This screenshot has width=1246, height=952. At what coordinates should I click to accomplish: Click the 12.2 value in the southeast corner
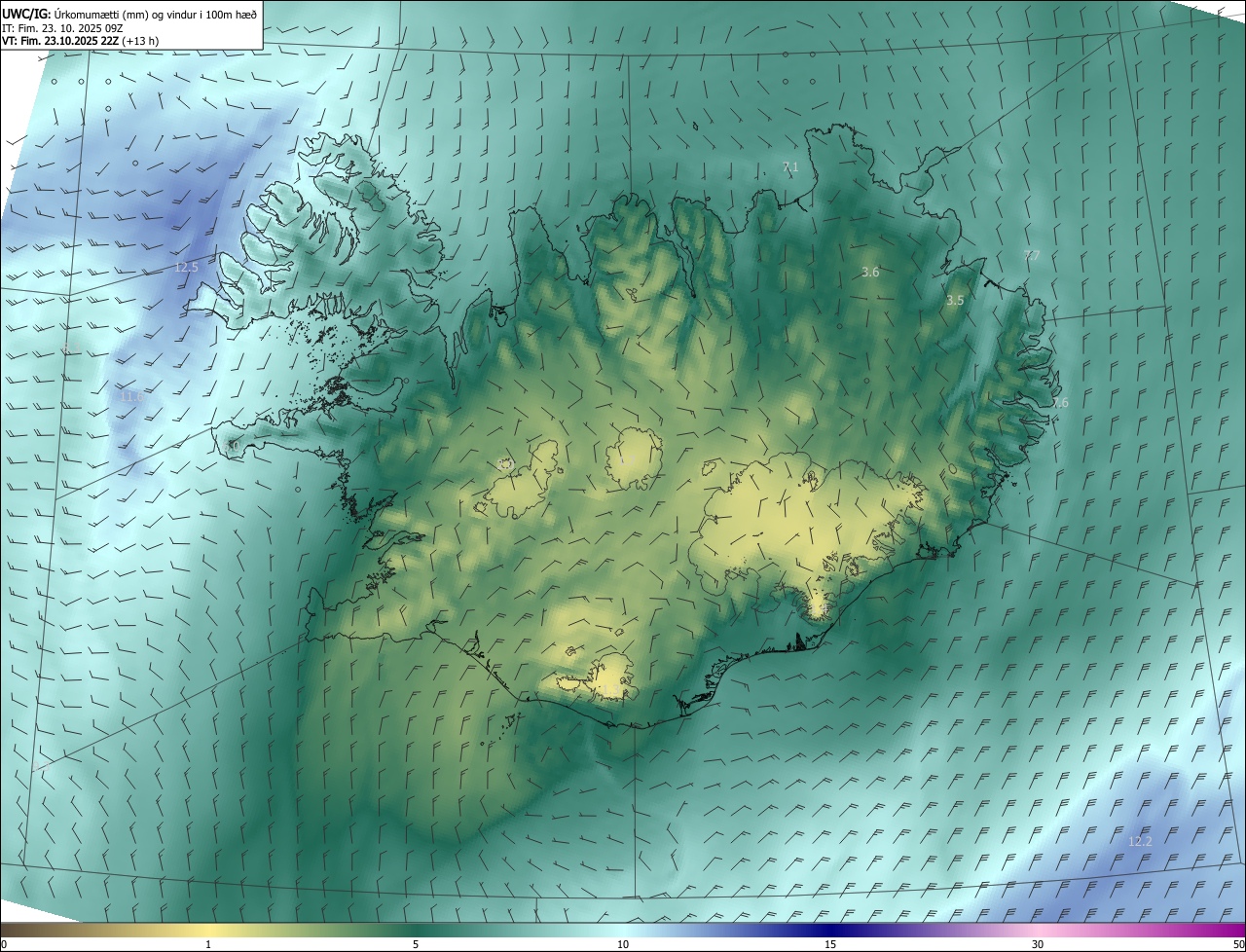[1140, 841]
